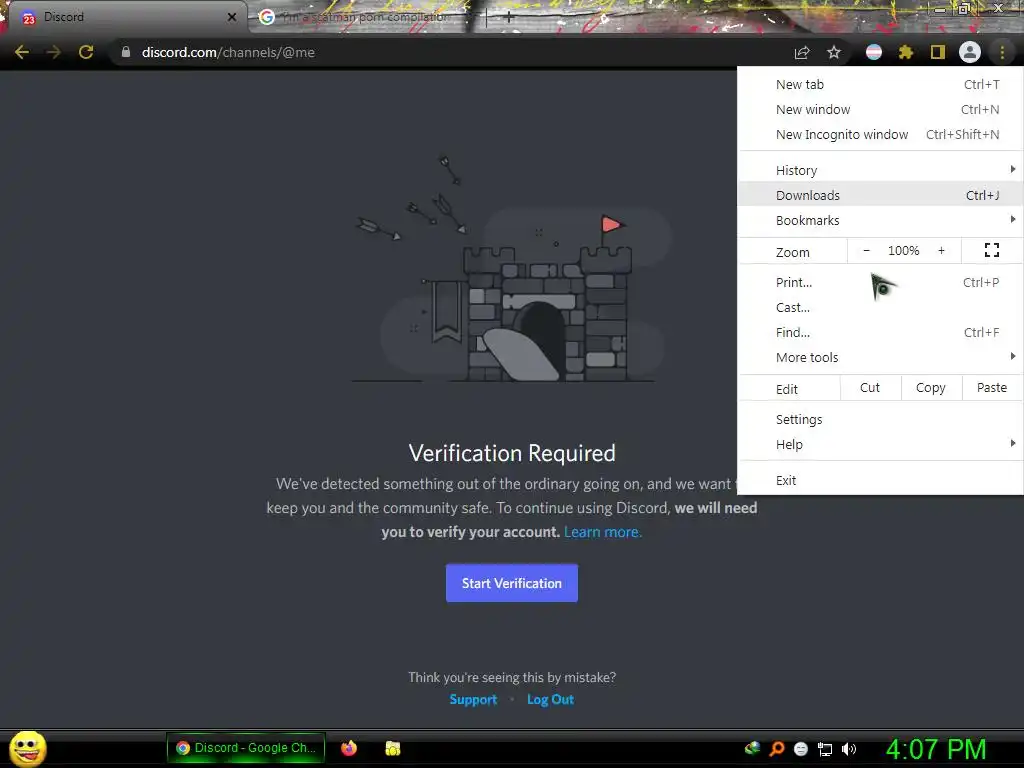This screenshot has width=1024, height=768.
Task: Click the colorful system tray icon
Action: (x=752, y=748)
